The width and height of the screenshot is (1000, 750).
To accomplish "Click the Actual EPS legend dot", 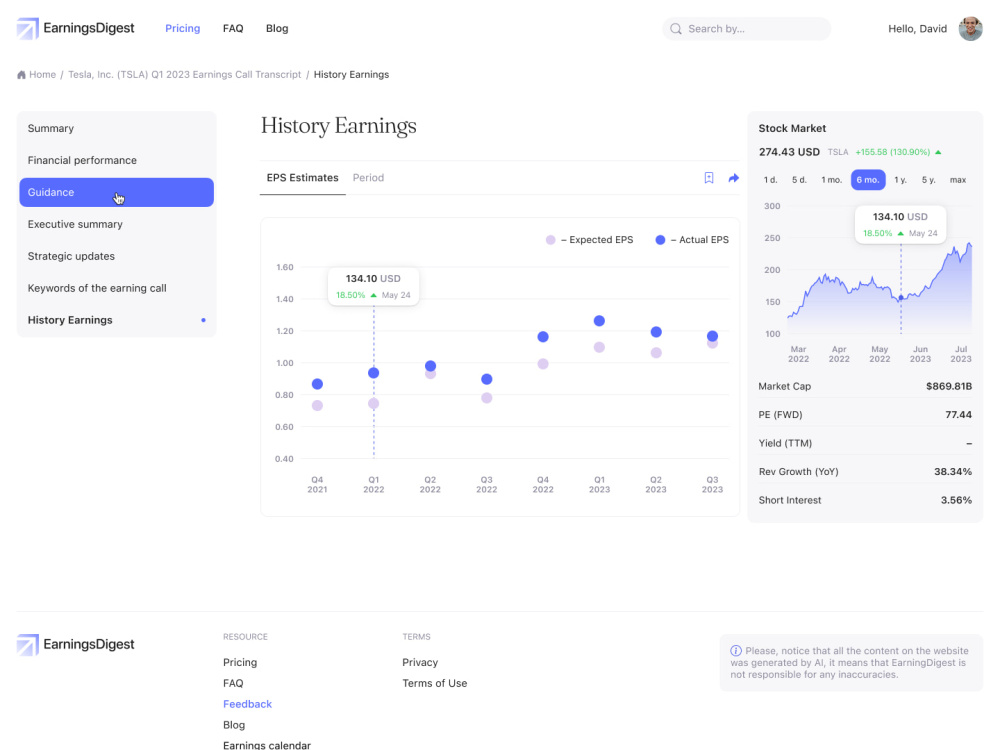I will 660,240.
